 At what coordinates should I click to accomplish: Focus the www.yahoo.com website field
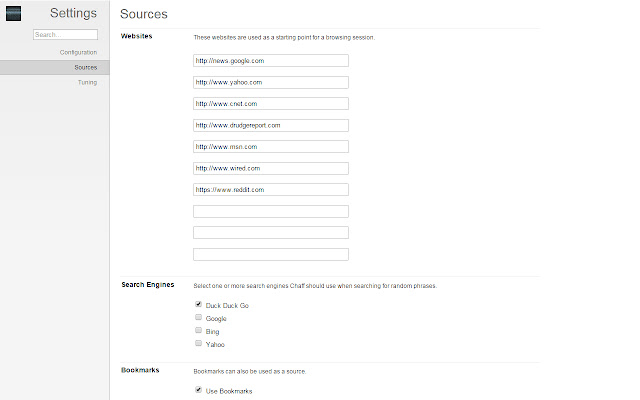pyautogui.click(x=271, y=82)
